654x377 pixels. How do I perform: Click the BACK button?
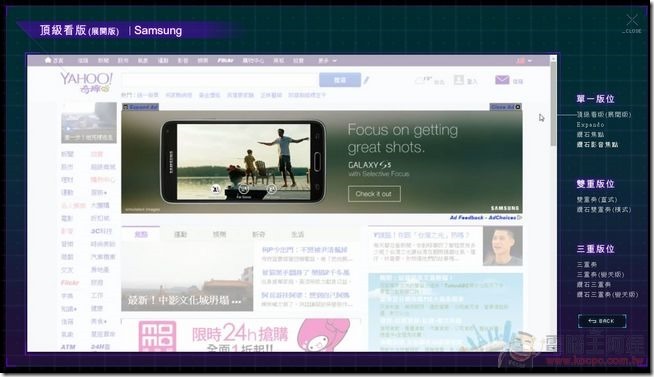[602, 321]
